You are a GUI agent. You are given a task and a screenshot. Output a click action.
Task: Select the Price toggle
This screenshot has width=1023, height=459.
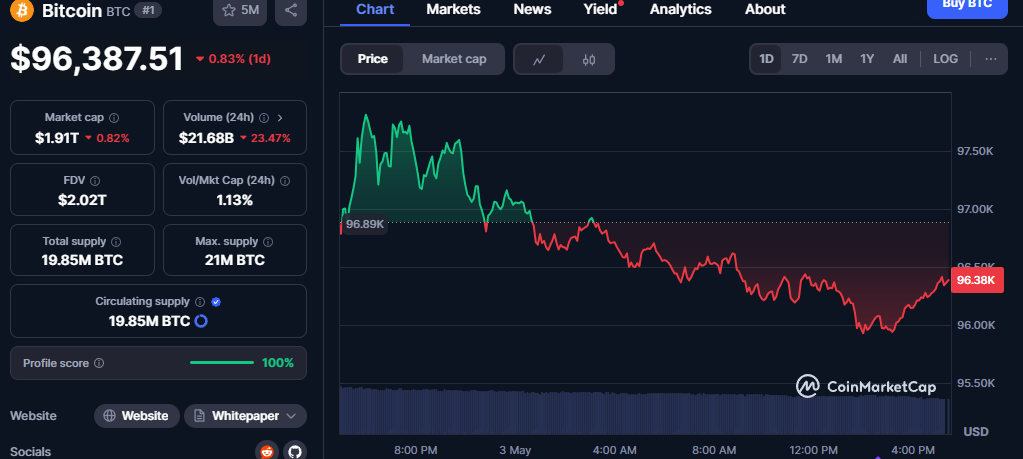(373, 59)
